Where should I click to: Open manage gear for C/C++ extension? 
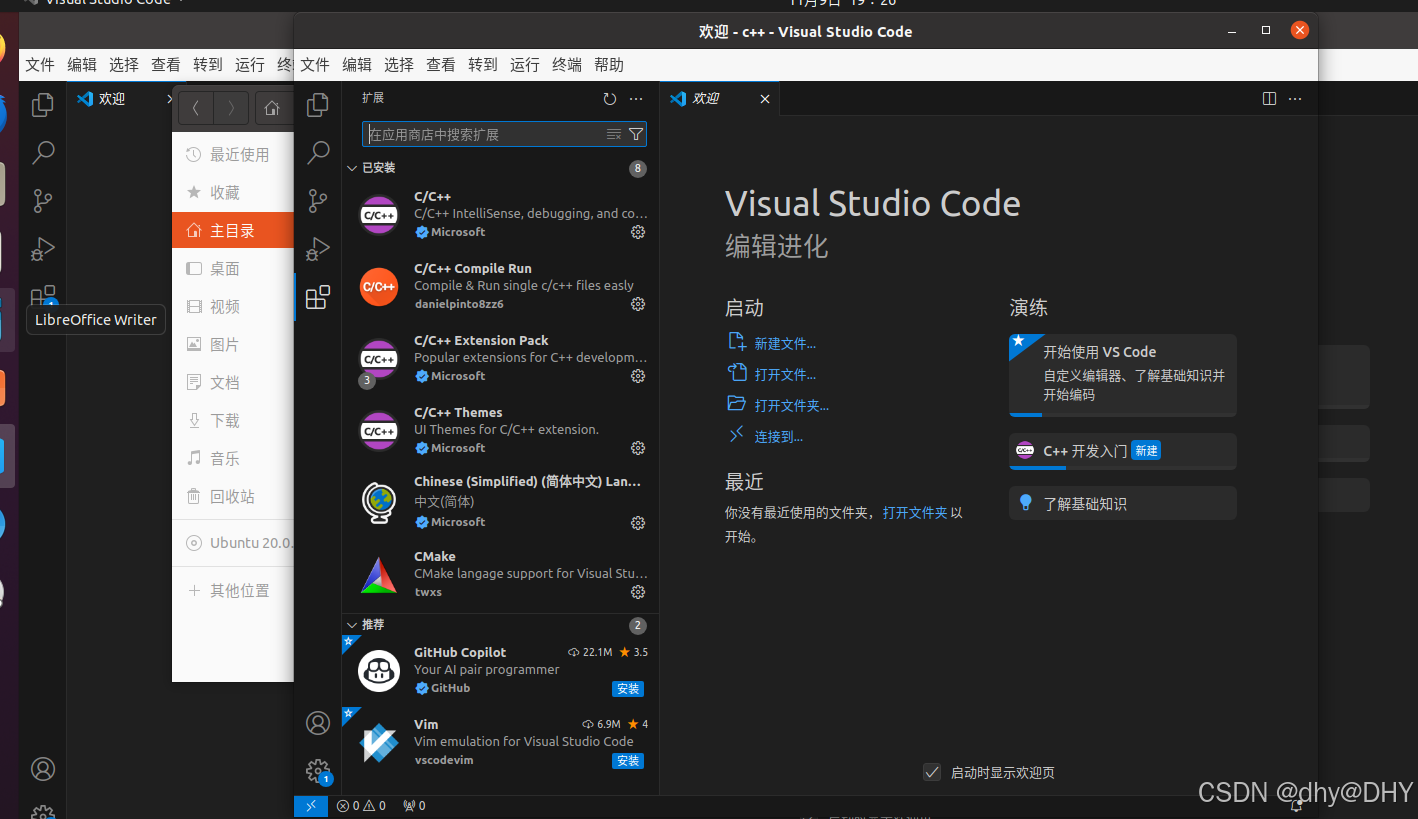tap(638, 232)
